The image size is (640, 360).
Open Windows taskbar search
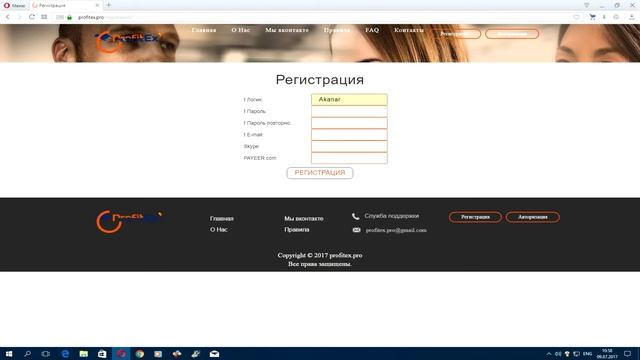[27, 353]
